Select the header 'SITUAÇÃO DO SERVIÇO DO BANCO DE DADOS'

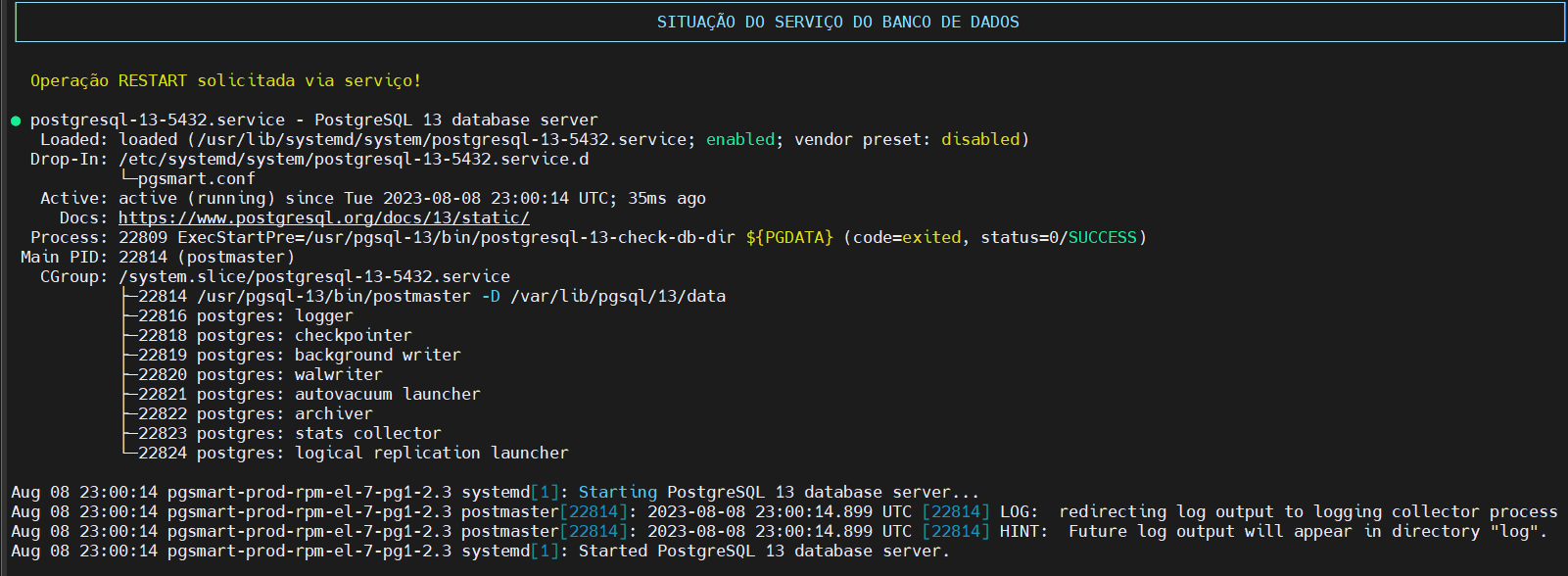[x=838, y=22]
